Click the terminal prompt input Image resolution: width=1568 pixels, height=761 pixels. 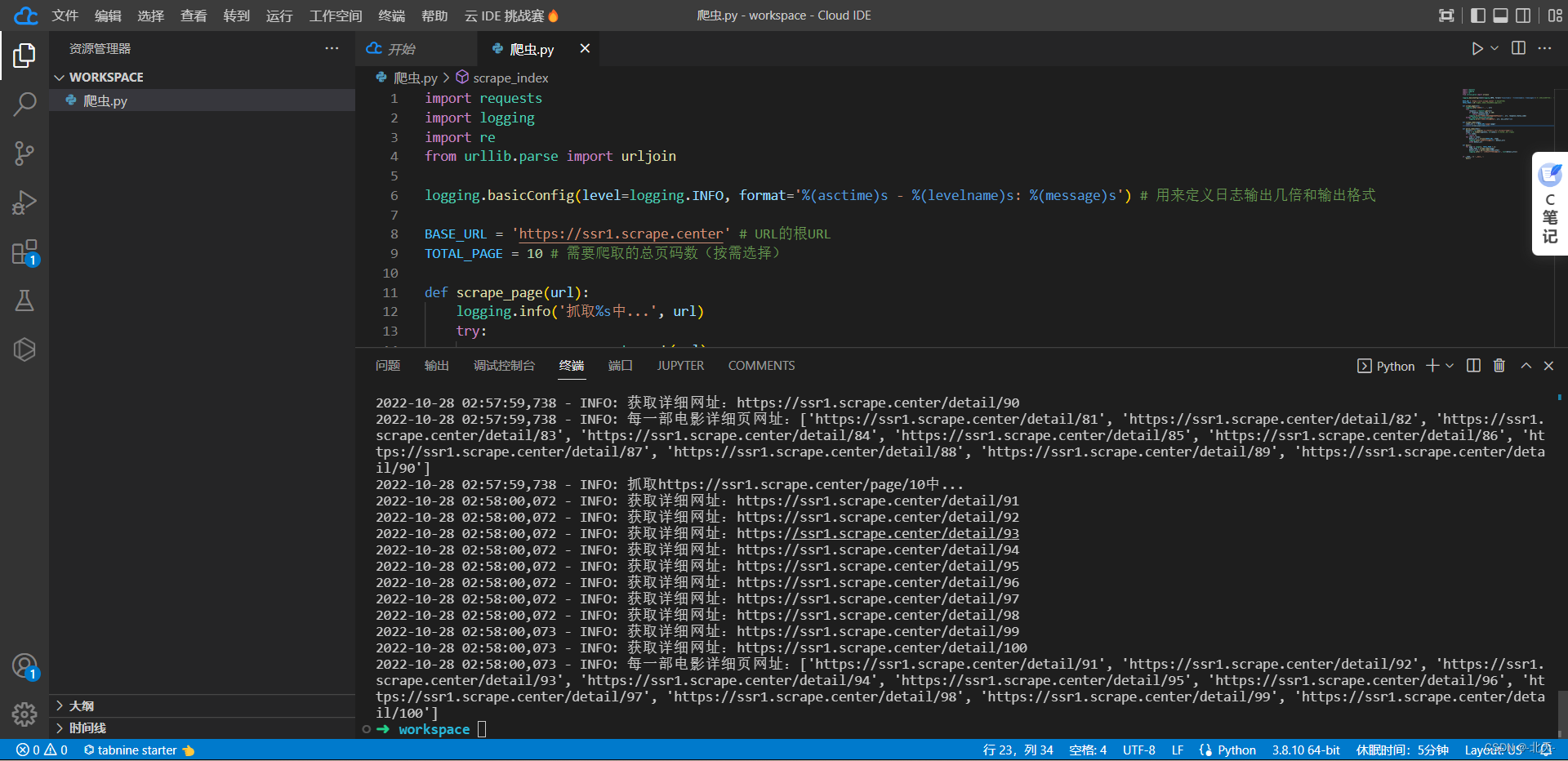482,729
